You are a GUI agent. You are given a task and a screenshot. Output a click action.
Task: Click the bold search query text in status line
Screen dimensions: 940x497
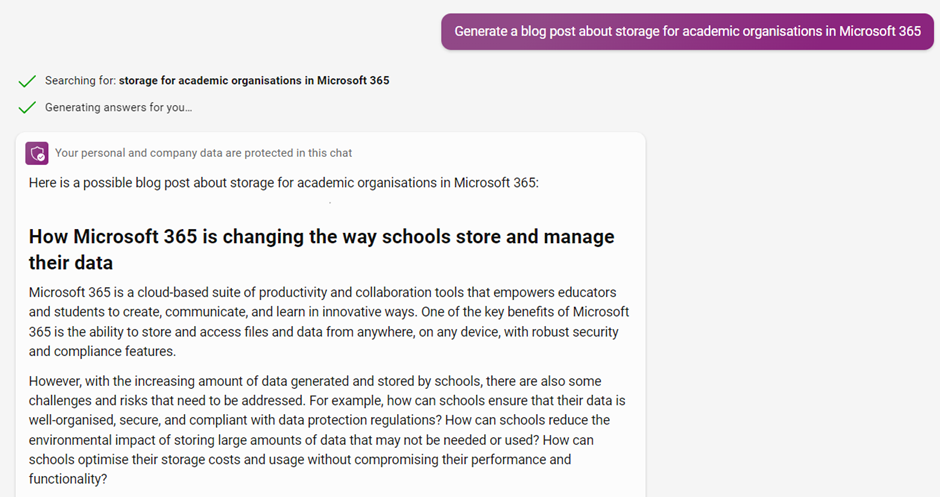254,81
